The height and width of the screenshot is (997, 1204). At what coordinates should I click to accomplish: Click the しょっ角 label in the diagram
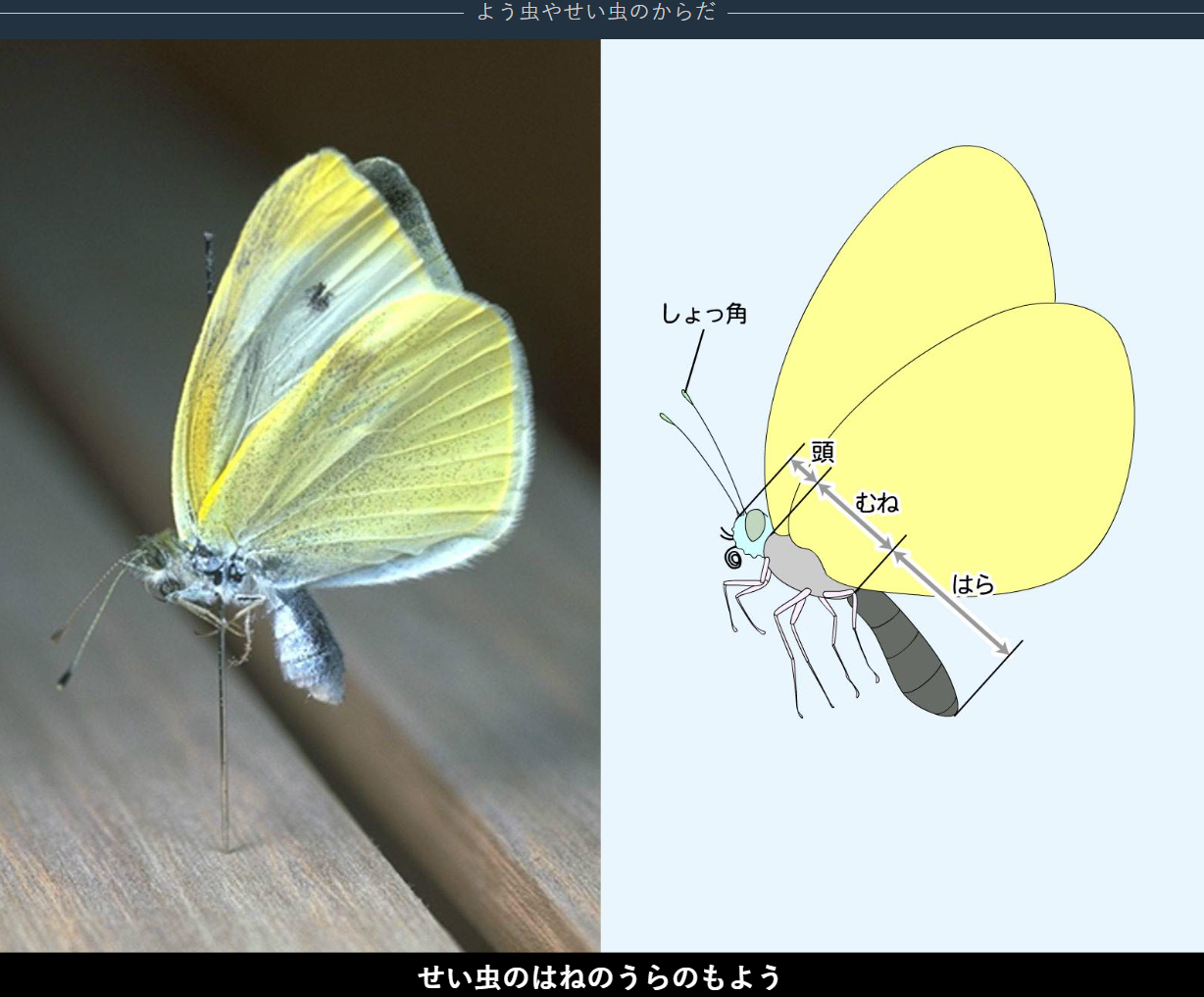click(x=704, y=314)
